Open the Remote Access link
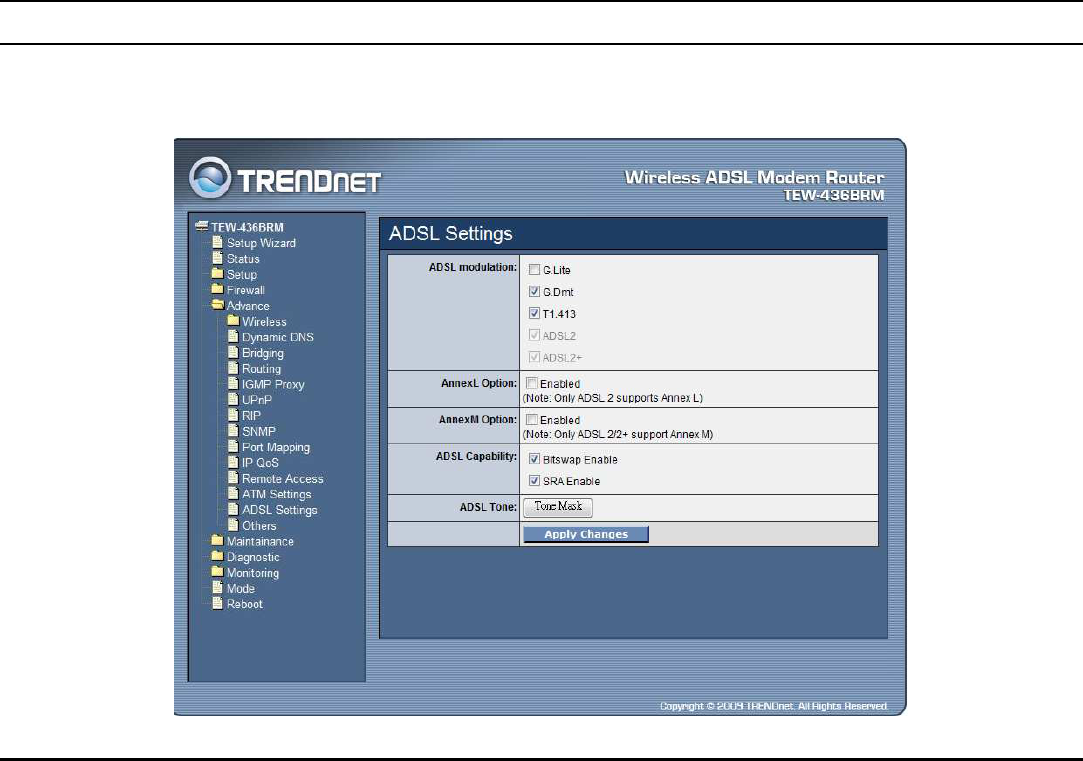Viewport: 1083px width, 761px height. coord(282,479)
